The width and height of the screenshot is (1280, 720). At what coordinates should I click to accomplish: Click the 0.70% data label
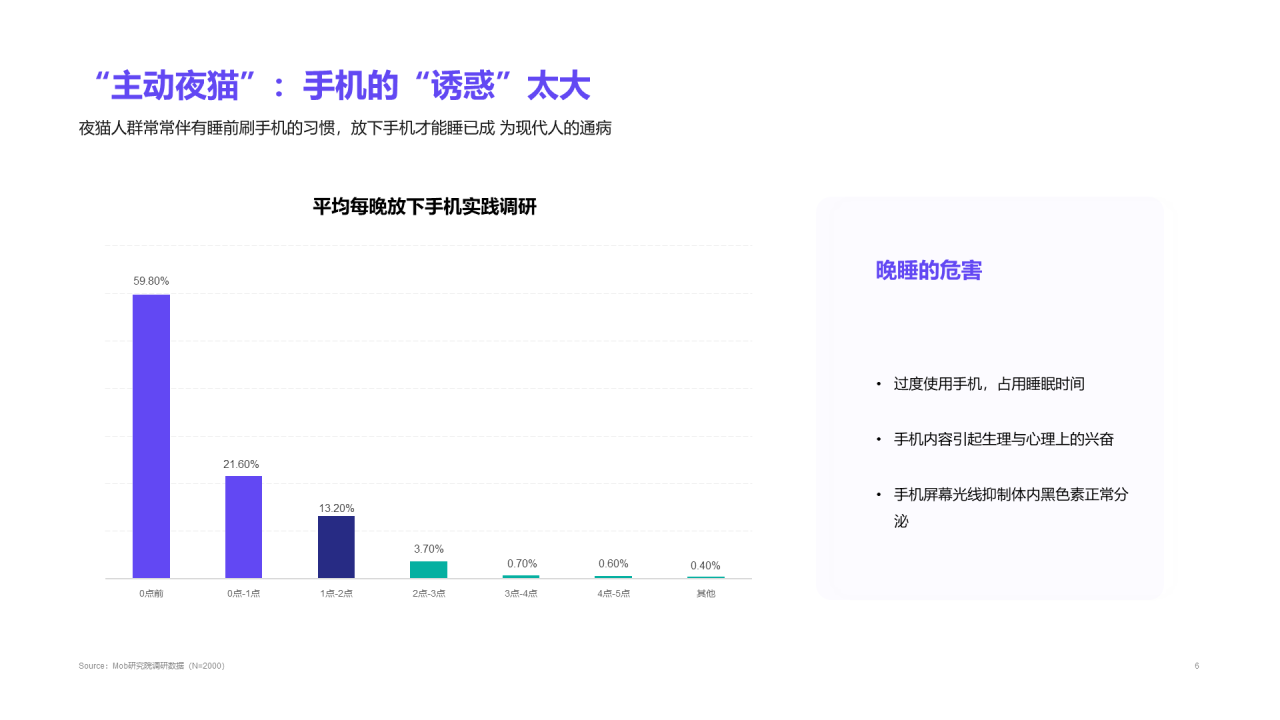click(x=522, y=564)
